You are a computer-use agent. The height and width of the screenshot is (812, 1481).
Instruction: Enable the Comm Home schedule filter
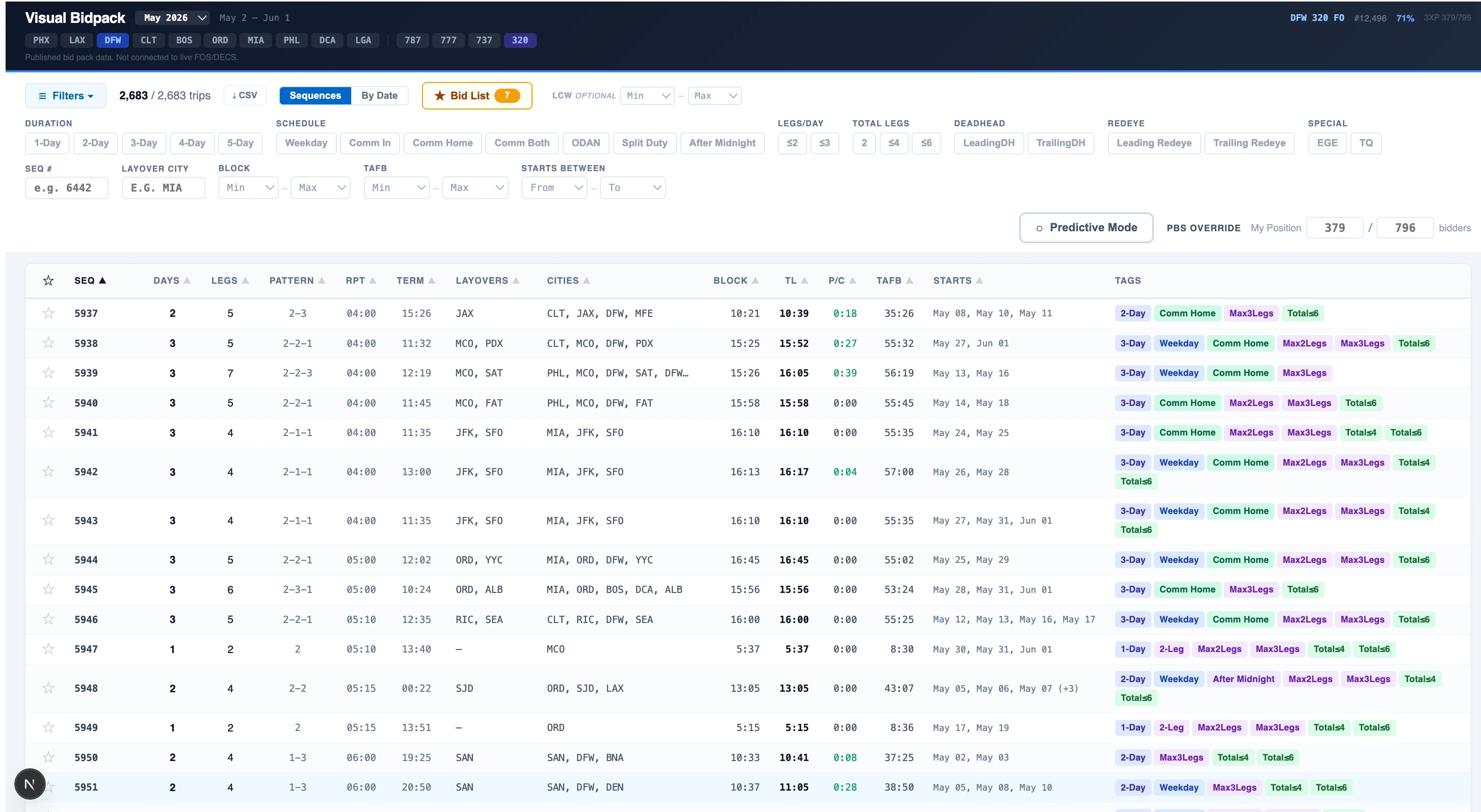click(443, 143)
